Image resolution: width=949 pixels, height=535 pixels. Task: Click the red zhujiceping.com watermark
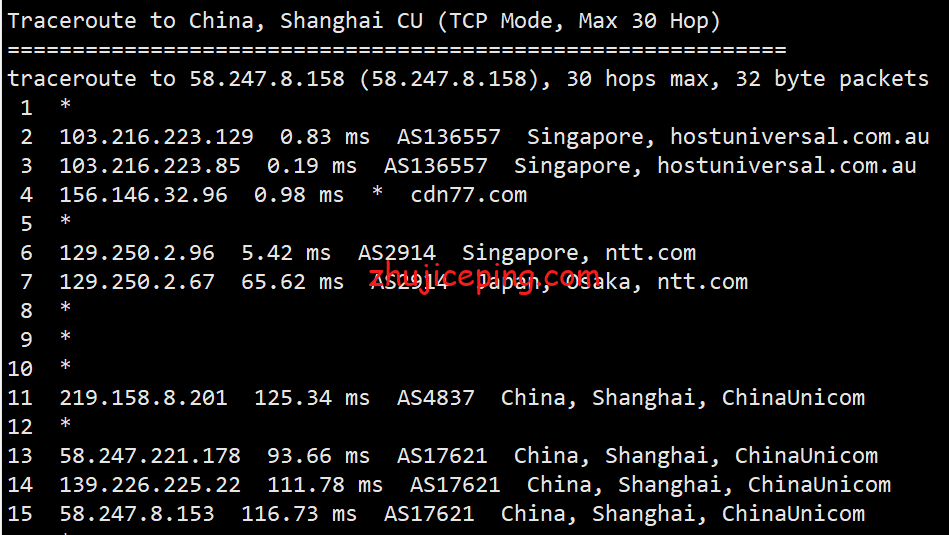[x=484, y=276]
